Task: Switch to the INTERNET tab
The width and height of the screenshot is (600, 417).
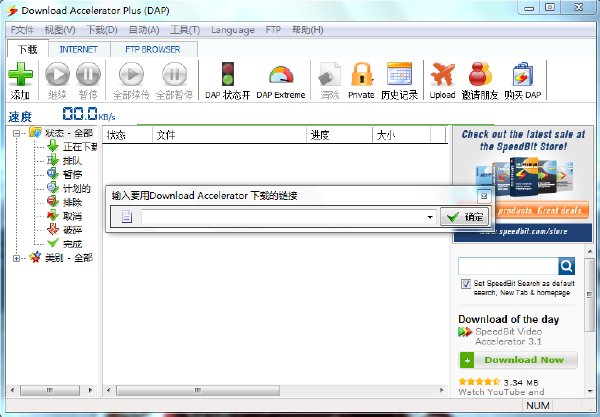Action: tap(79, 49)
